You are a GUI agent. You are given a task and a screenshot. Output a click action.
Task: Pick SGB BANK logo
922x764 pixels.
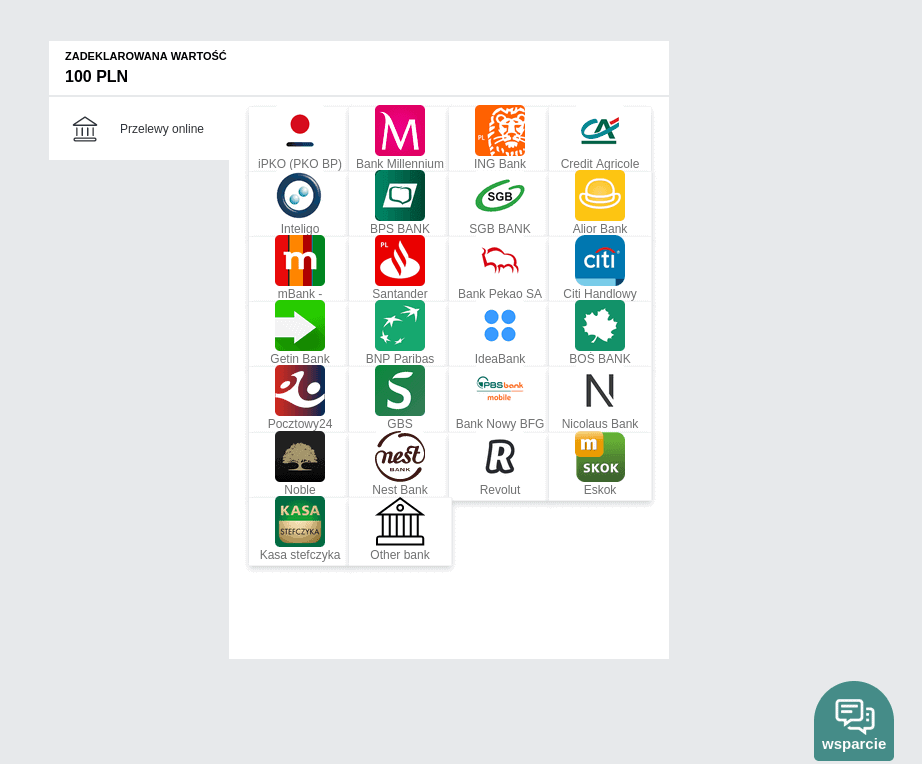[500, 196]
